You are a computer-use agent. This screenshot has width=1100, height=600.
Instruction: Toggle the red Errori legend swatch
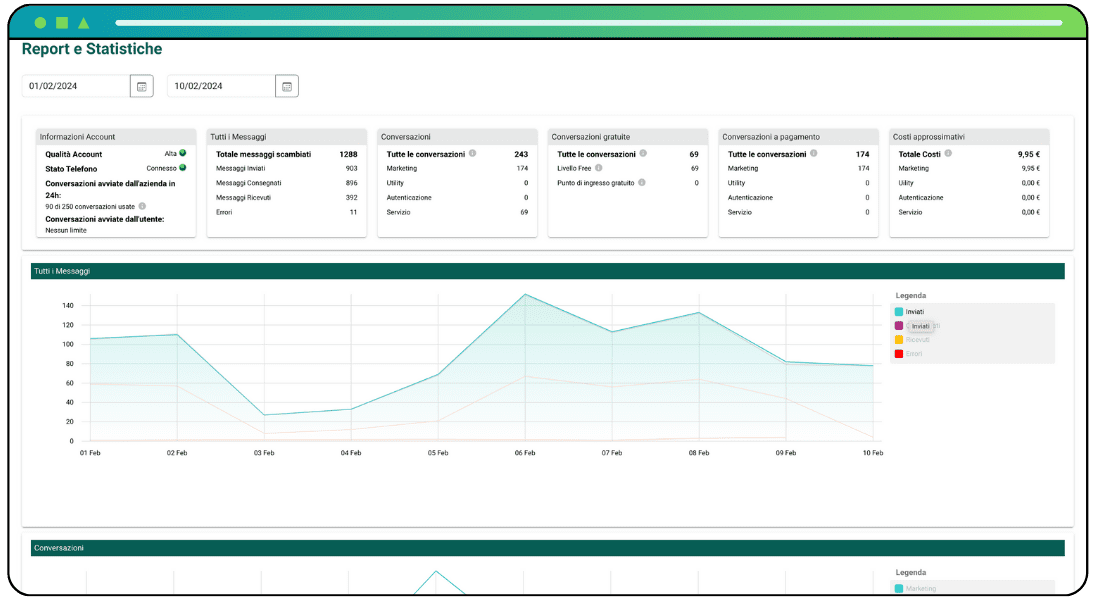pyautogui.click(x=899, y=354)
